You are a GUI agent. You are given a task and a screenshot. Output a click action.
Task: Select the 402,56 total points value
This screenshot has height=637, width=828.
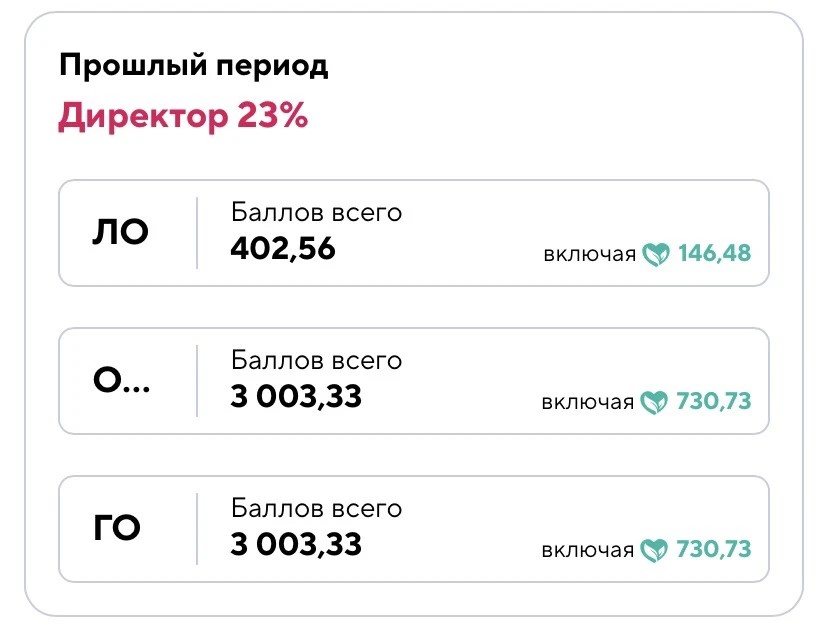click(283, 248)
